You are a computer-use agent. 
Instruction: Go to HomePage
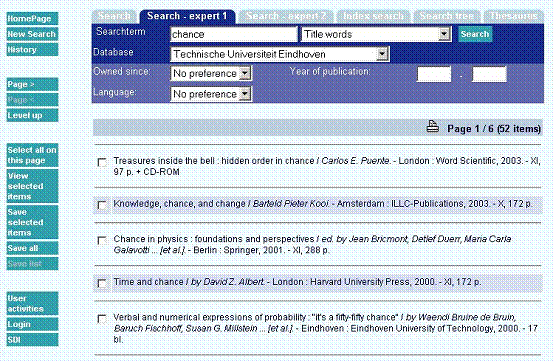(32, 18)
